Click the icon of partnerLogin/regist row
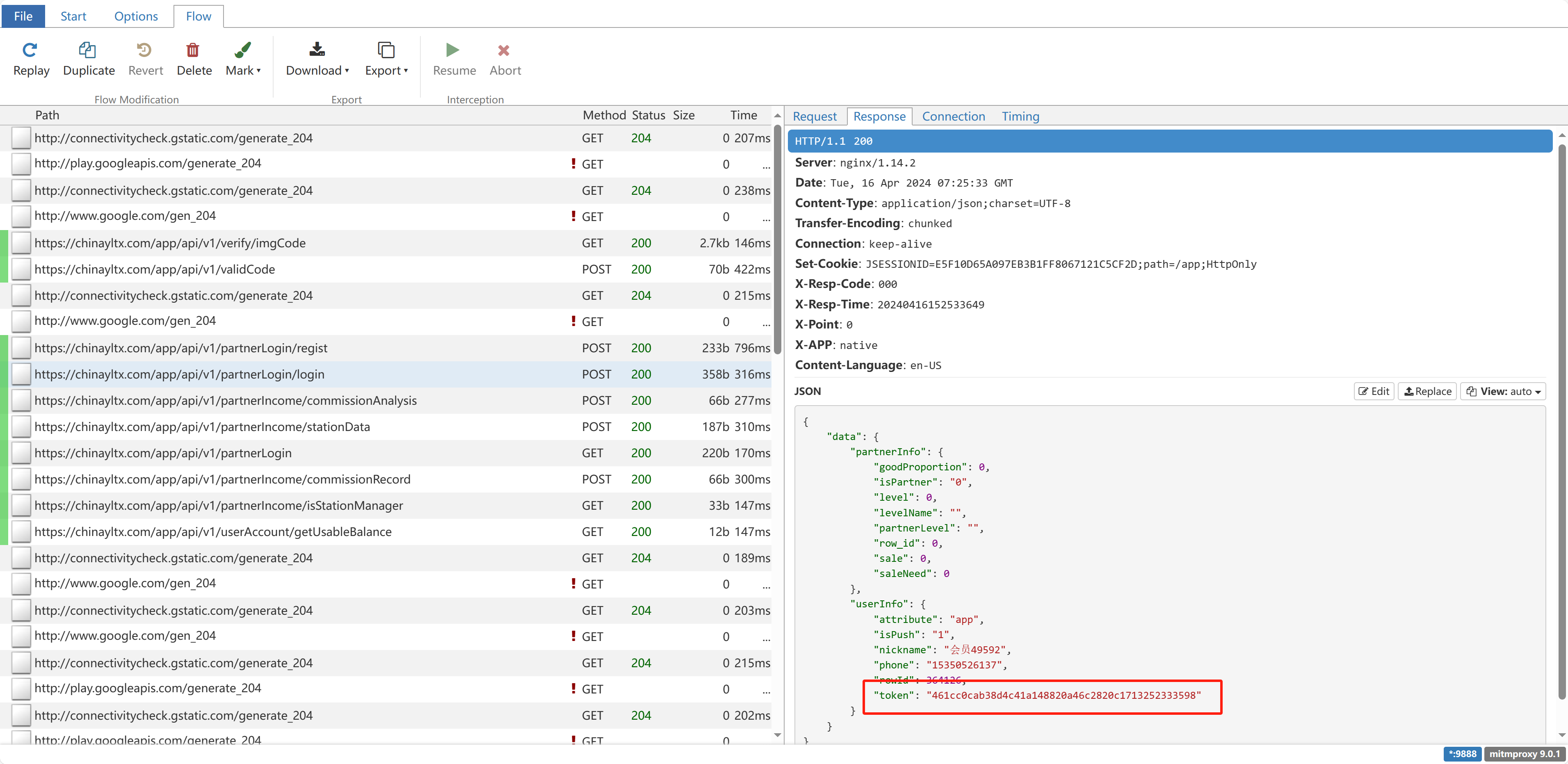The width and height of the screenshot is (1568, 764). (21, 348)
